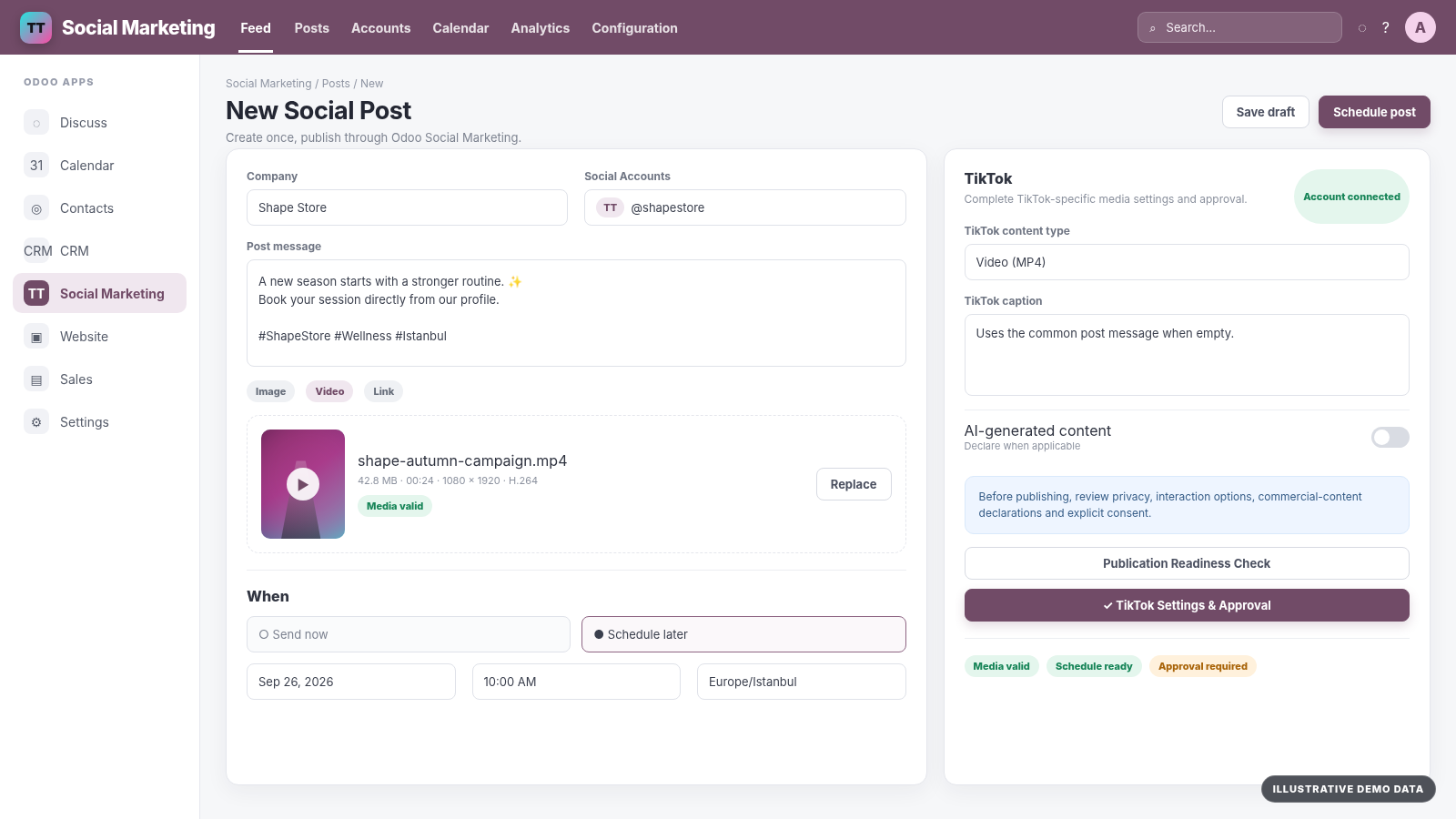Open the Company dropdown showing Shape Store
Viewport: 1456px width, 819px height.
tap(407, 207)
